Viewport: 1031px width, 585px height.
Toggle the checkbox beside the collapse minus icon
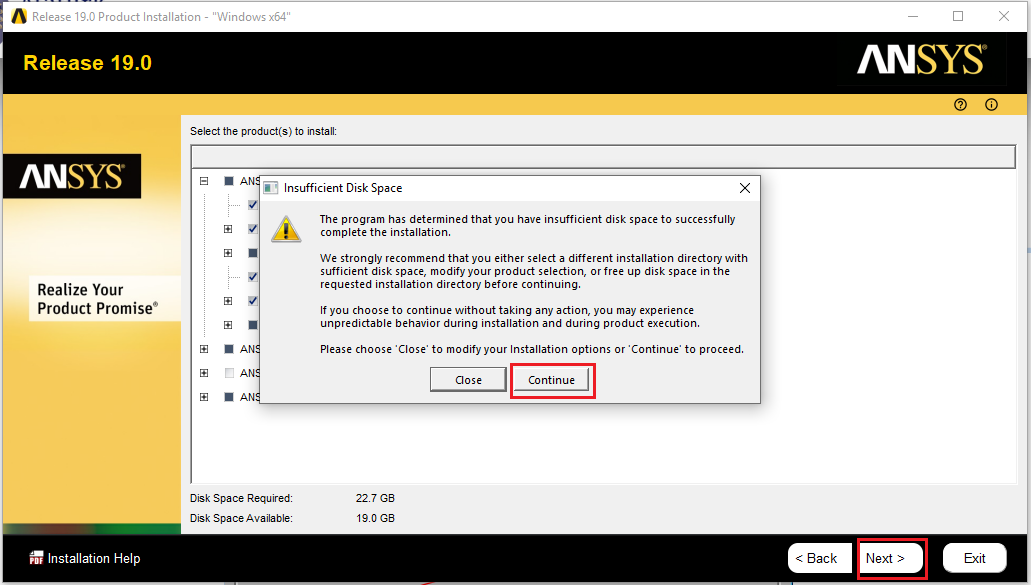[x=229, y=181]
